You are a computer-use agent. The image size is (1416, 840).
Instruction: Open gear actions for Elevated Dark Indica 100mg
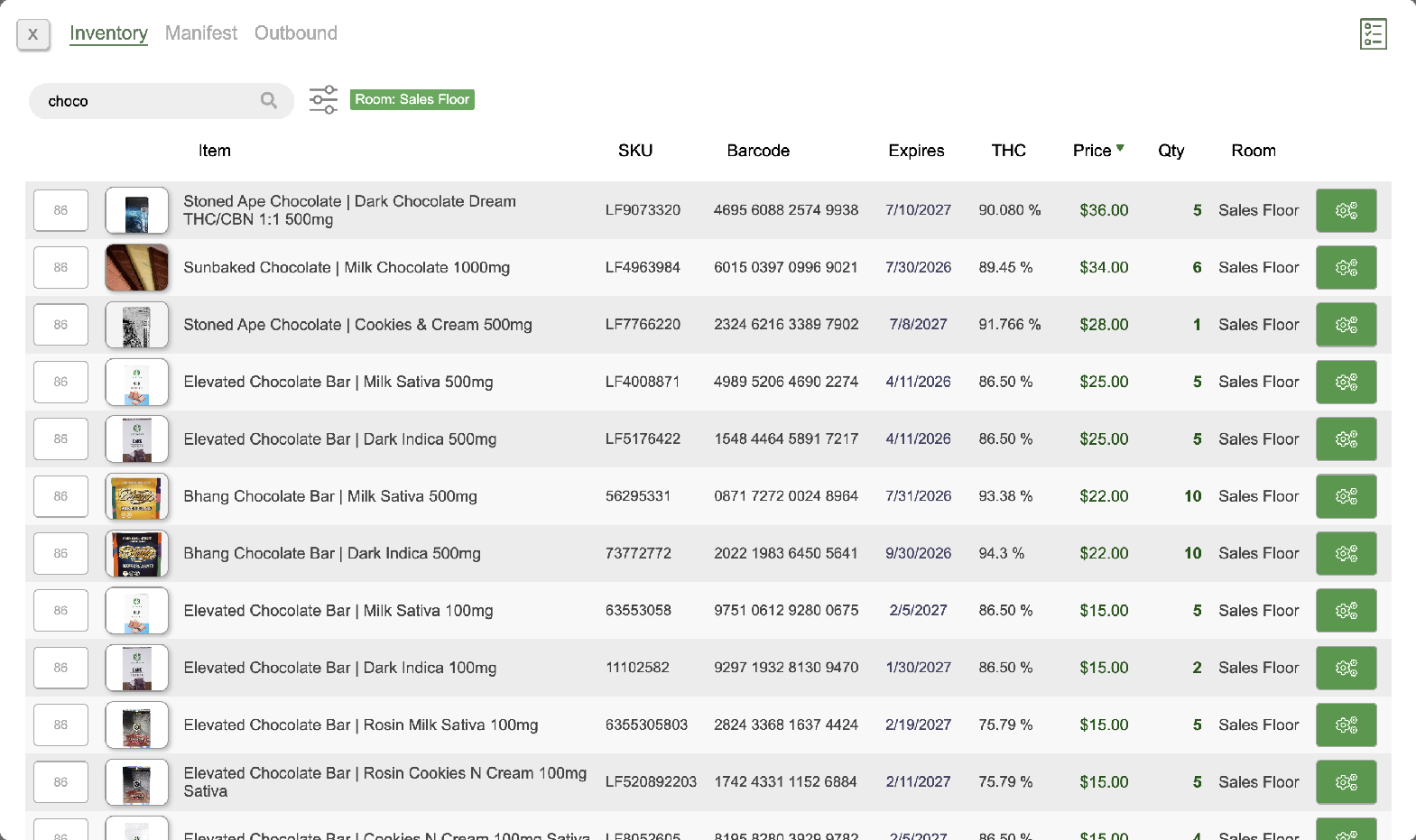[1346, 668]
